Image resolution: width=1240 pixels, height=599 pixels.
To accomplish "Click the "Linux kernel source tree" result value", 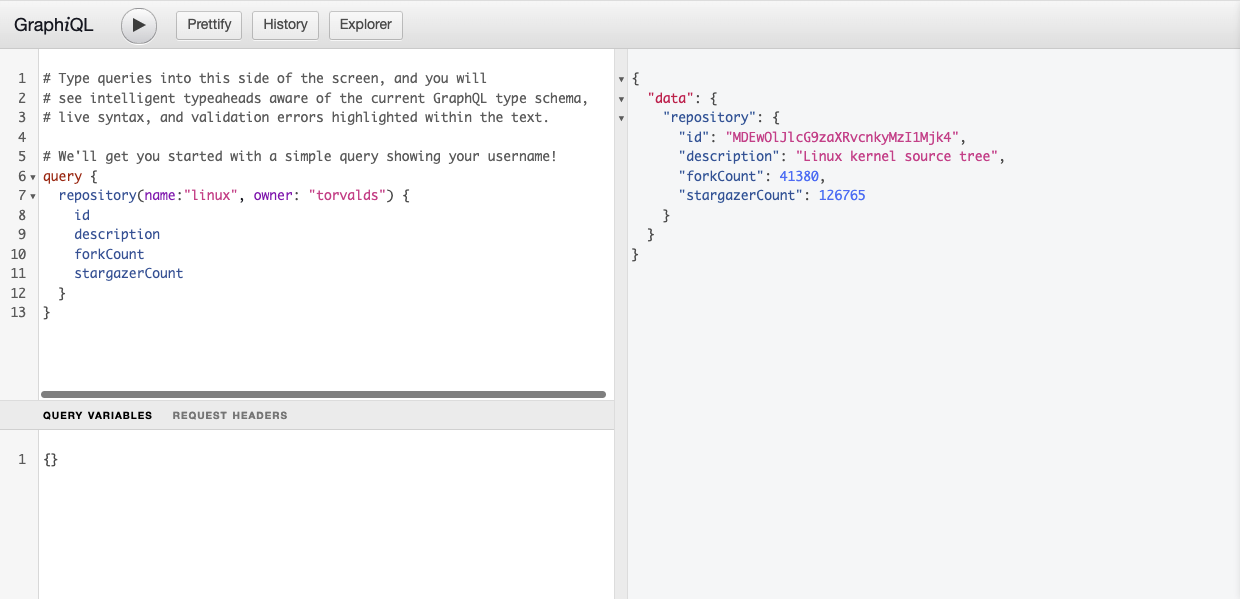I will pos(898,156).
